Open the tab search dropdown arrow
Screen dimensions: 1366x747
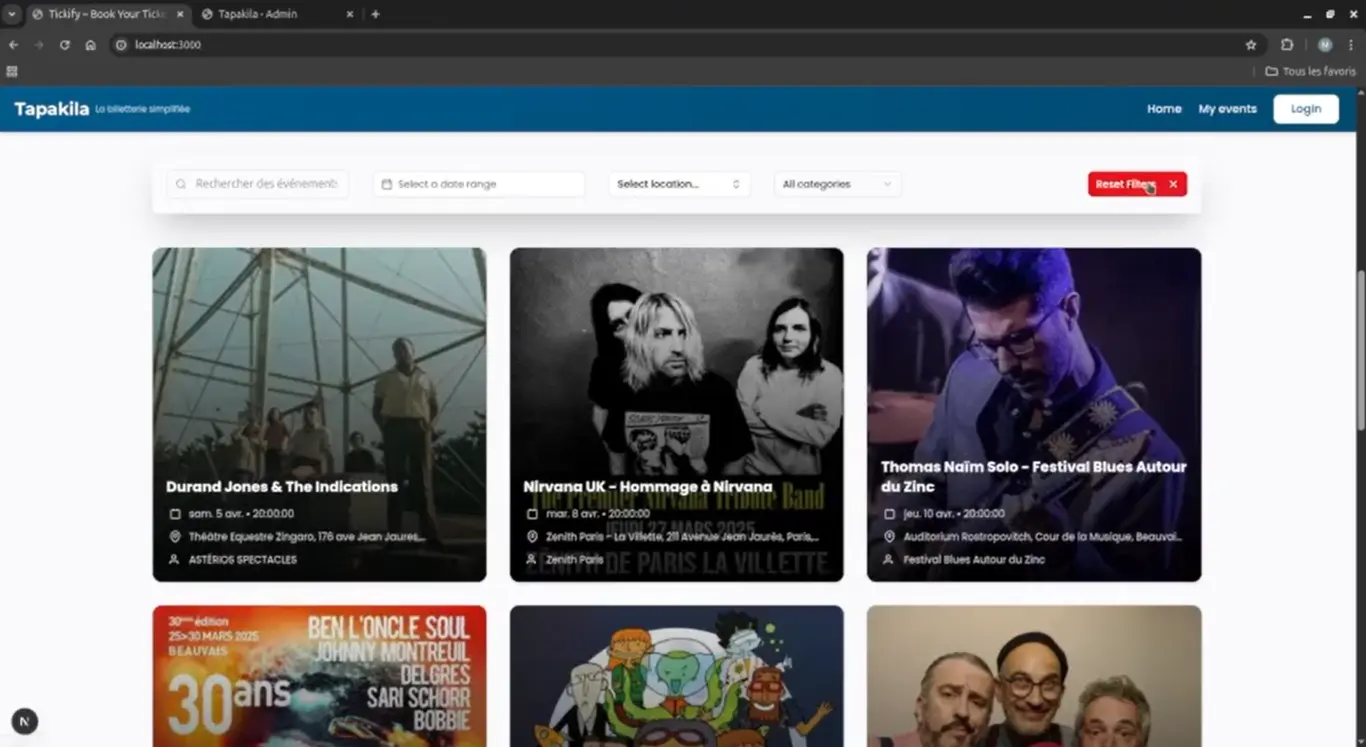[x=11, y=14]
